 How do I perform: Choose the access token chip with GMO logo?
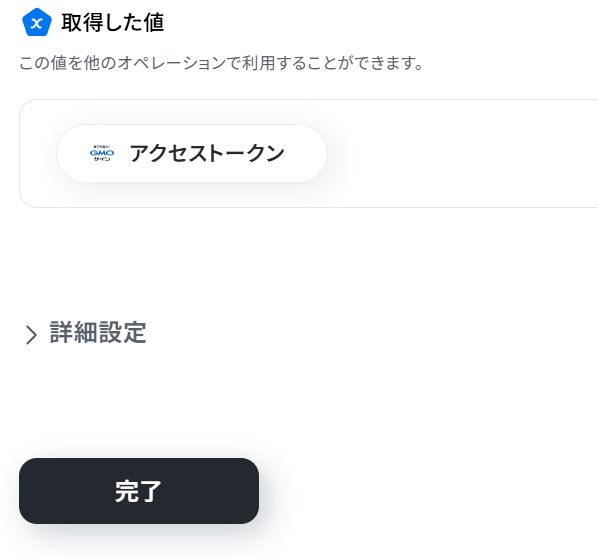tap(192, 153)
